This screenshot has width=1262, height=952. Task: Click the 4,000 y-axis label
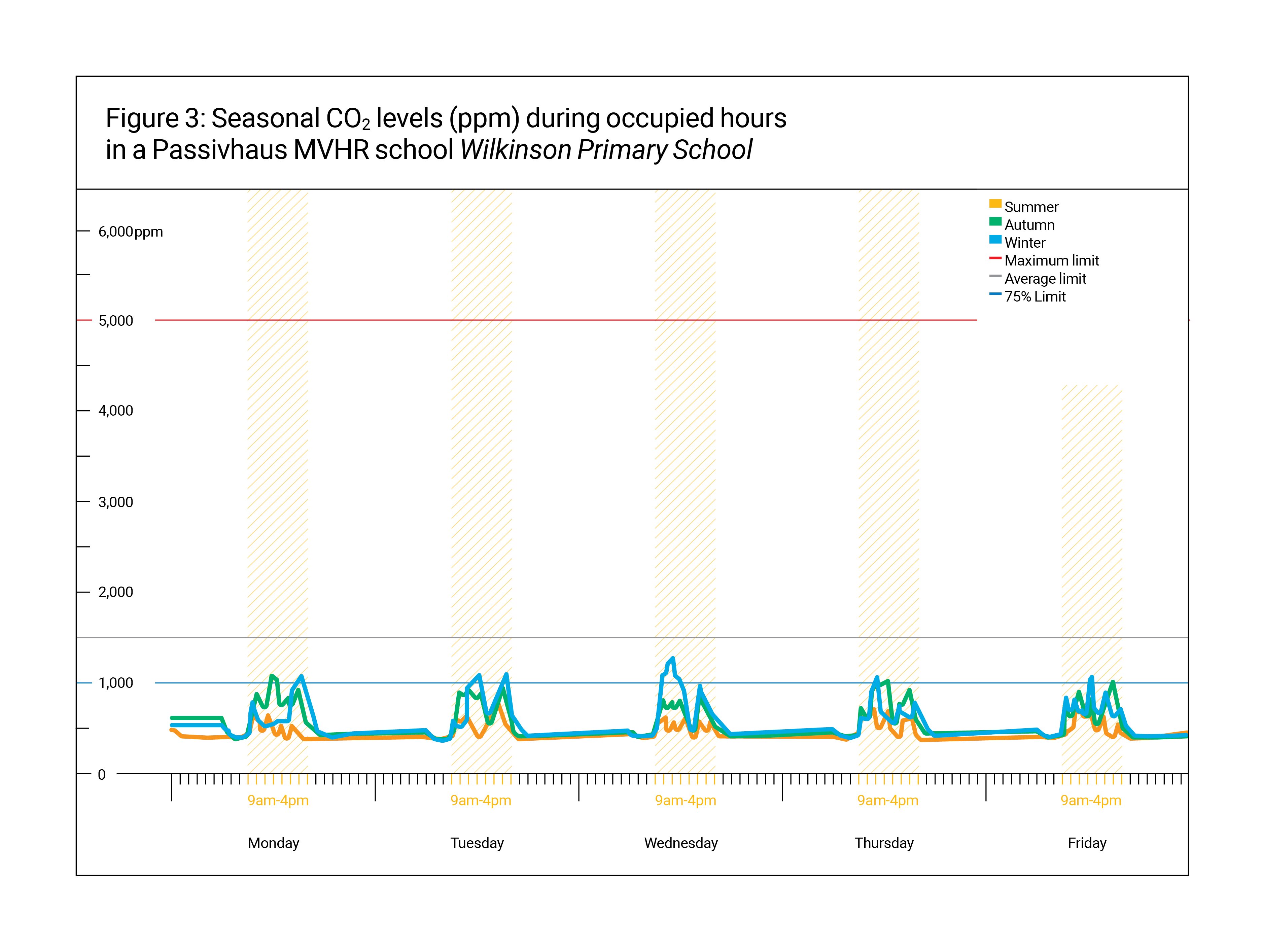[116, 411]
